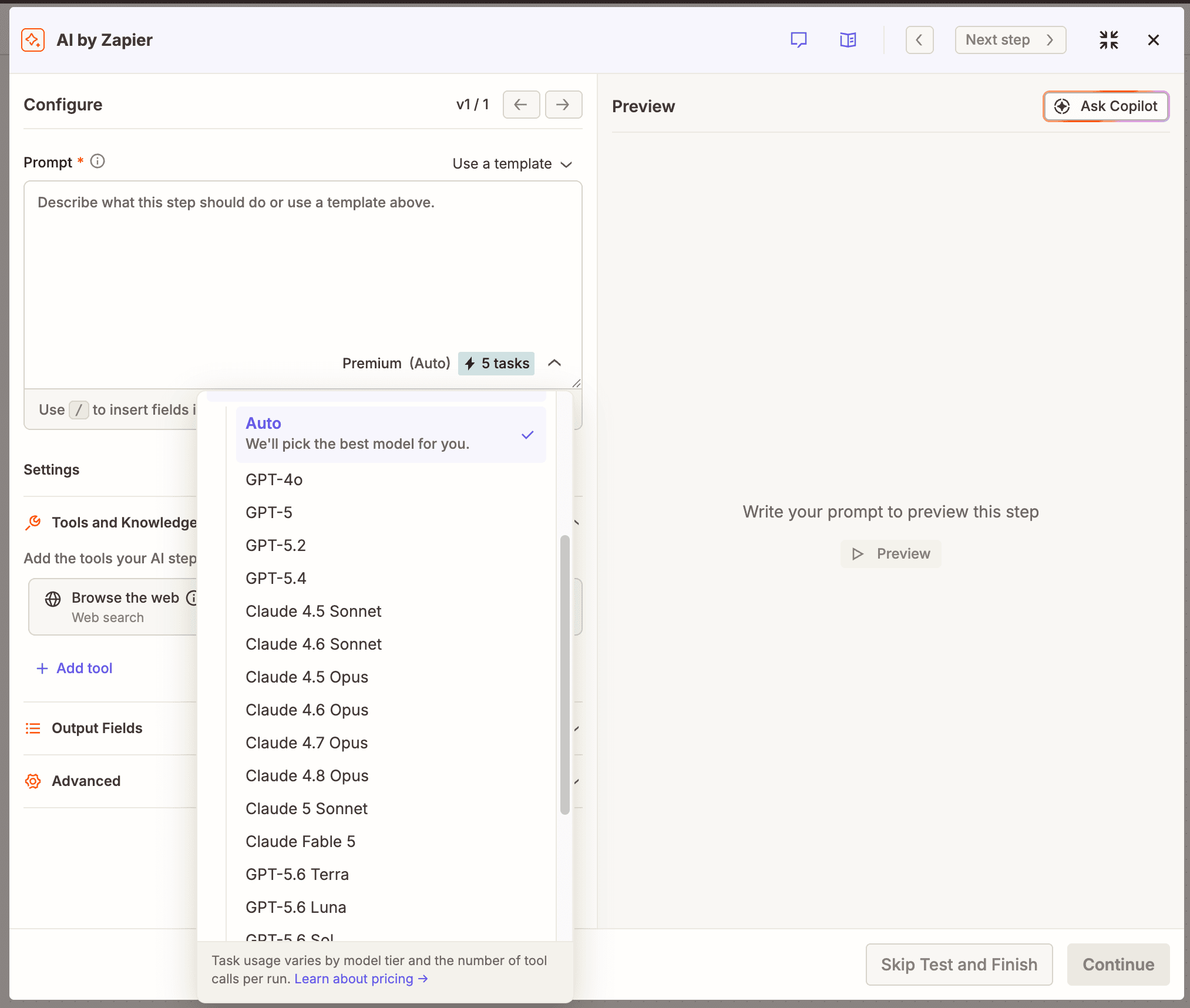Open the help book icon
The width and height of the screenshot is (1190, 1008).
tap(848, 40)
